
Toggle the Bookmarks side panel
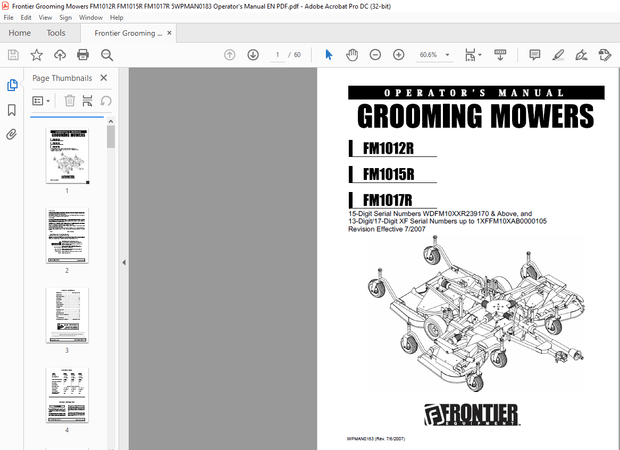(x=12, y=110)
